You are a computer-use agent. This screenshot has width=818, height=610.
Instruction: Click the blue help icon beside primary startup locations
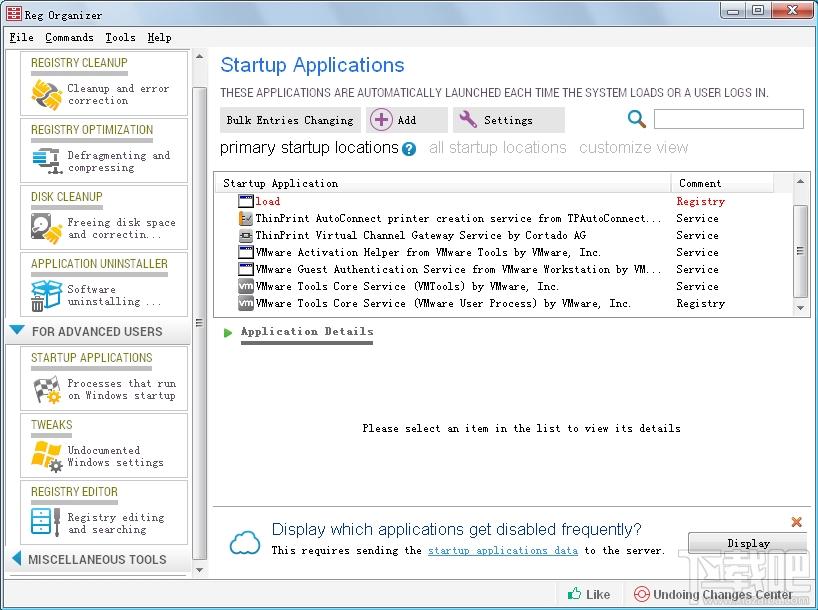pos(409,149)
